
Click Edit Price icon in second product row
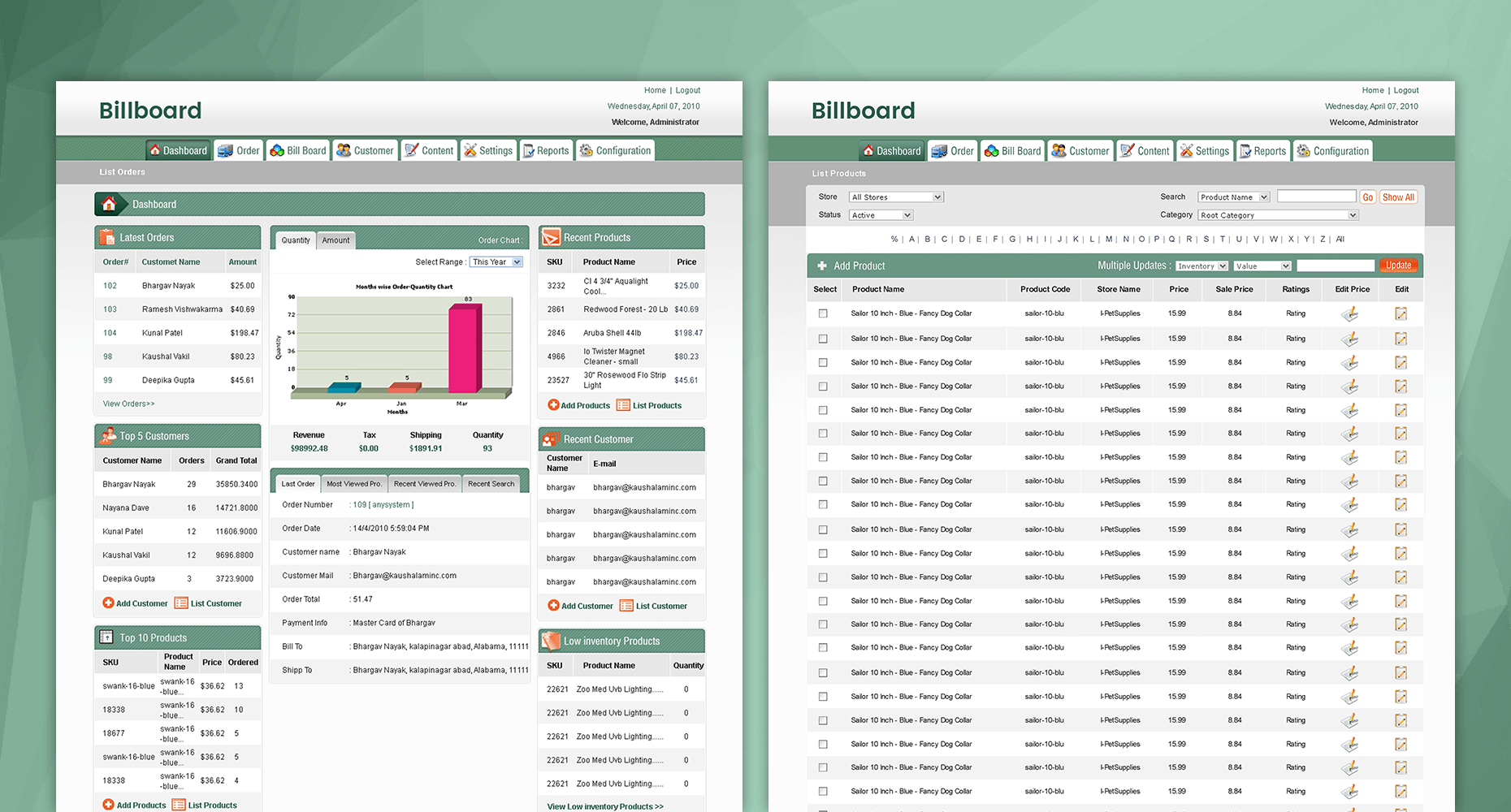[x=1349, y=339]
